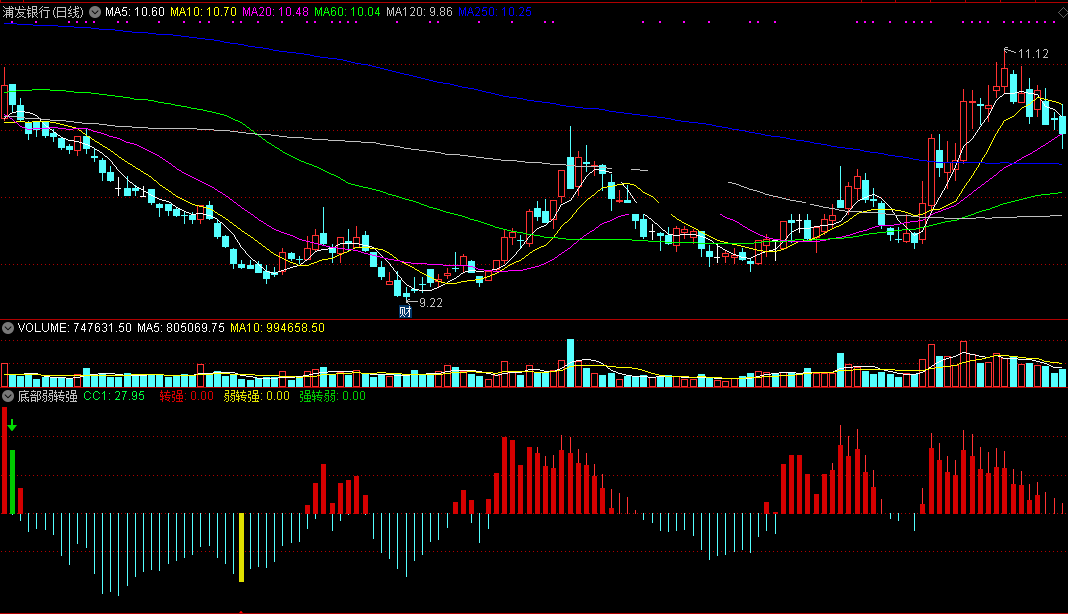Click the 底部弱转强 indicator name
This screenshot has width=1068, height=614.
[x=47, y=396]
